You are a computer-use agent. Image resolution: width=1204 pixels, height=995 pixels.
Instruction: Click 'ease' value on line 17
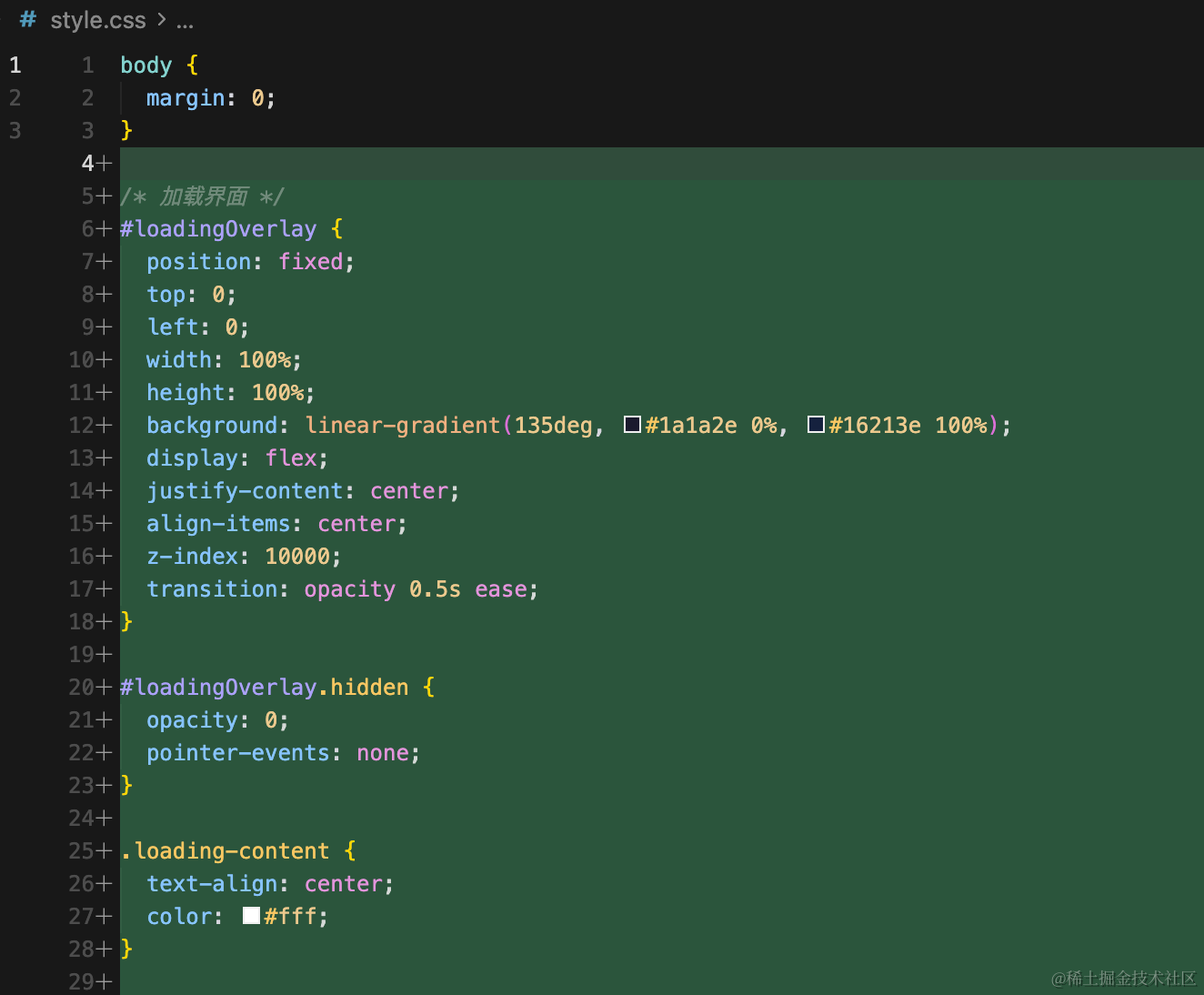pyautogui.click(x=501, y=589)
